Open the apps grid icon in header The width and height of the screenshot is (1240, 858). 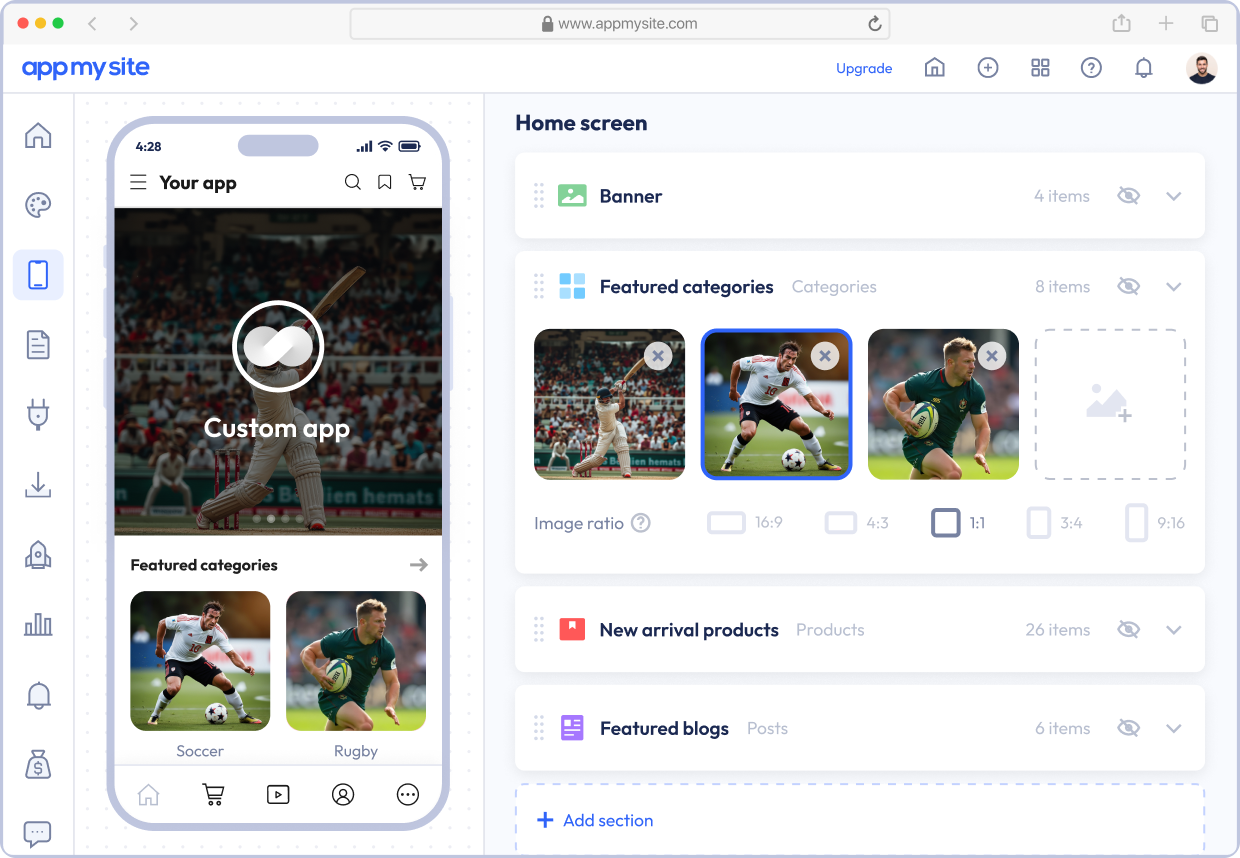[x=1040, y=68]
